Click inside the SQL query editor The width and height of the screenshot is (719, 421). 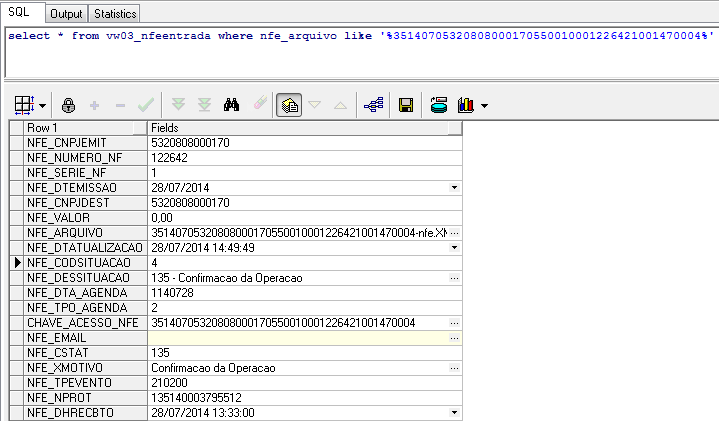pos(362,53)
